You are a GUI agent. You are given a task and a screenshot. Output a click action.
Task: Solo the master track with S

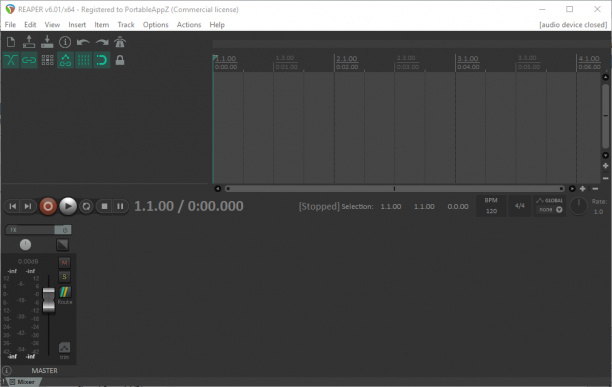point(64,277)
